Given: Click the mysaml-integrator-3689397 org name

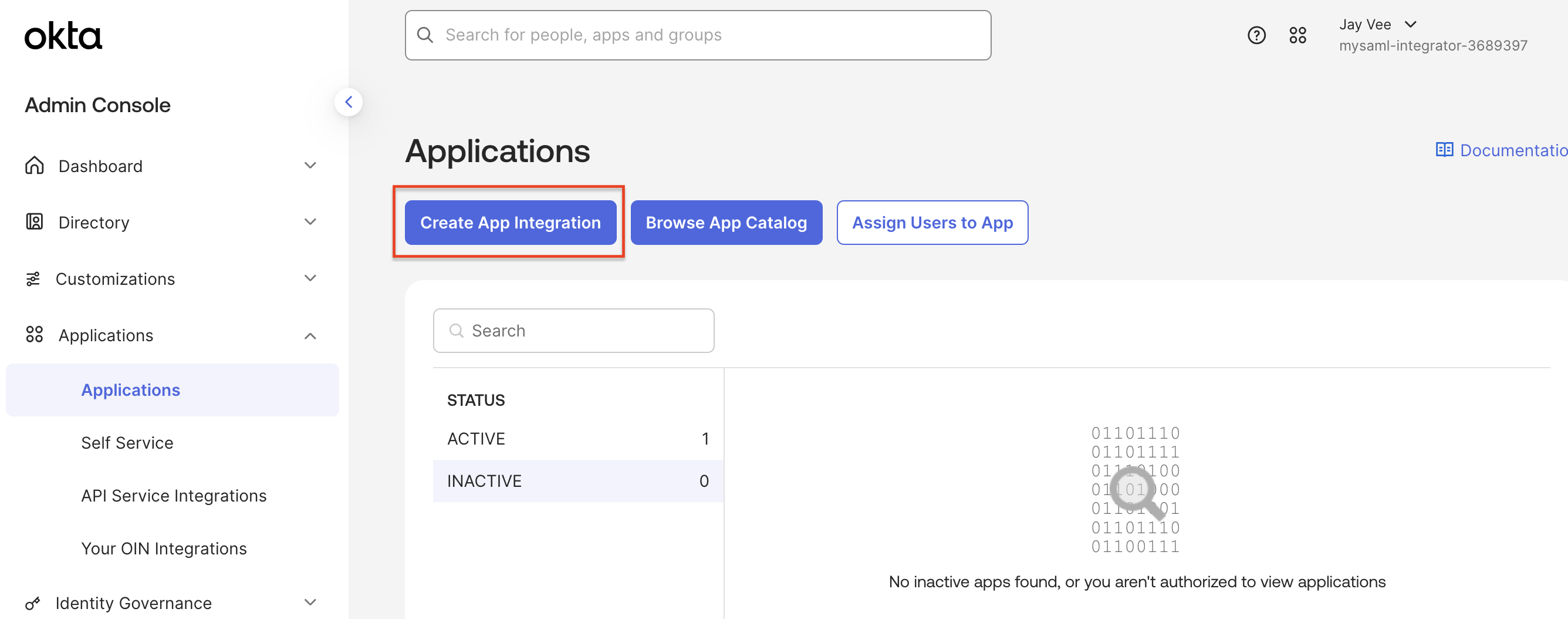Looking at the screenshot, I should 1434,46.
